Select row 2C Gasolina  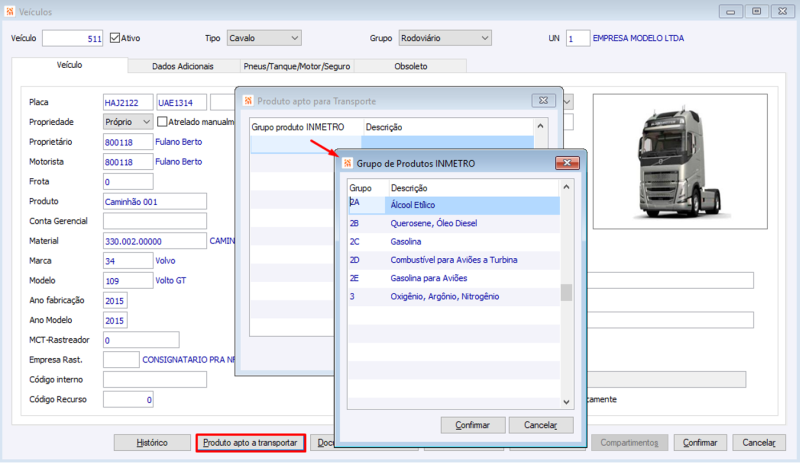[454, 241]
